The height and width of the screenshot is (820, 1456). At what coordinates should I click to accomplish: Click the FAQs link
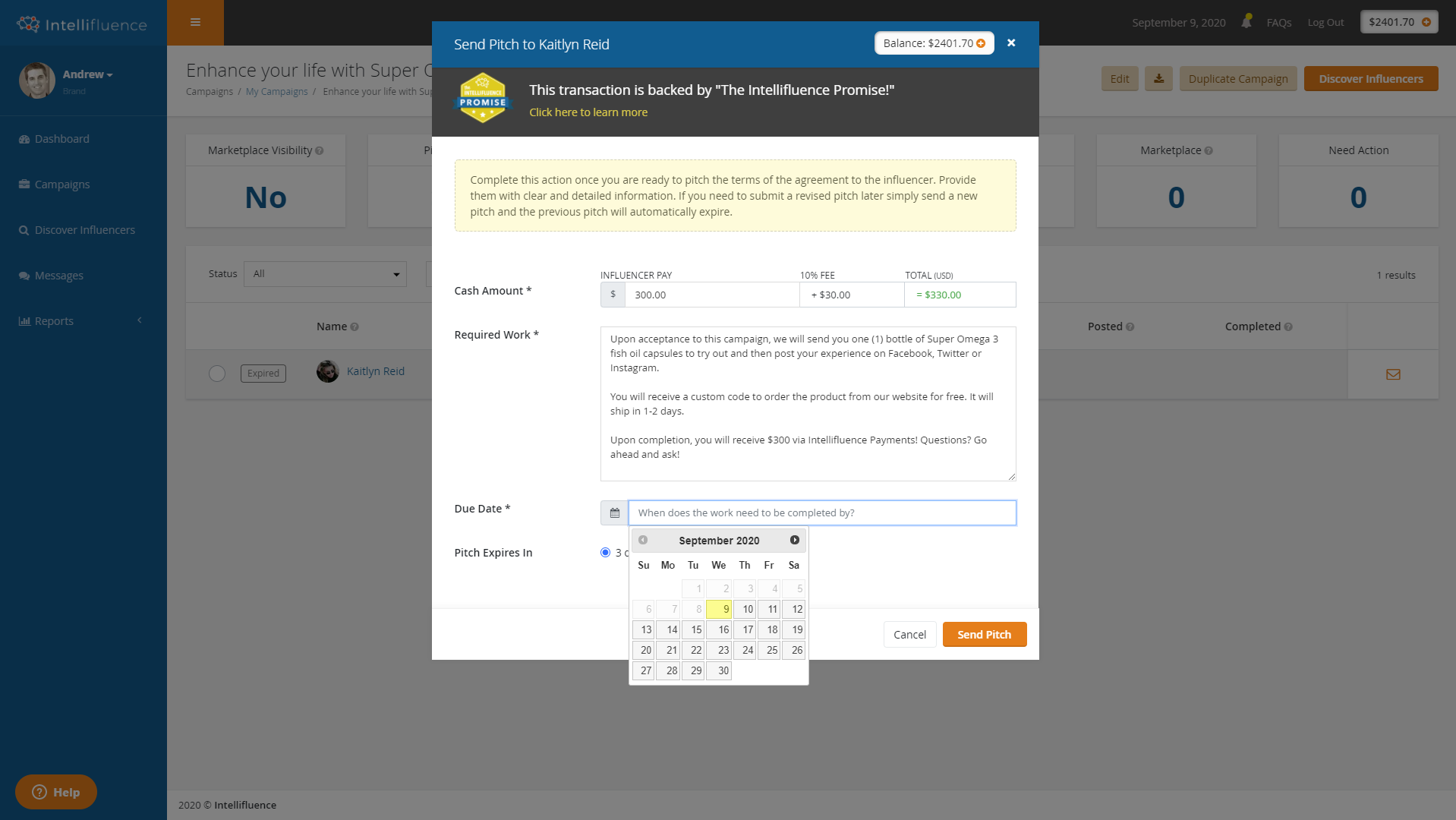1279,23
